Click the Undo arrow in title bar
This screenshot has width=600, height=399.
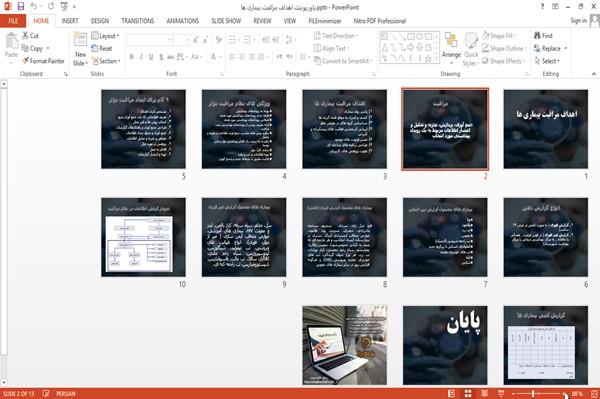point(34,6)
